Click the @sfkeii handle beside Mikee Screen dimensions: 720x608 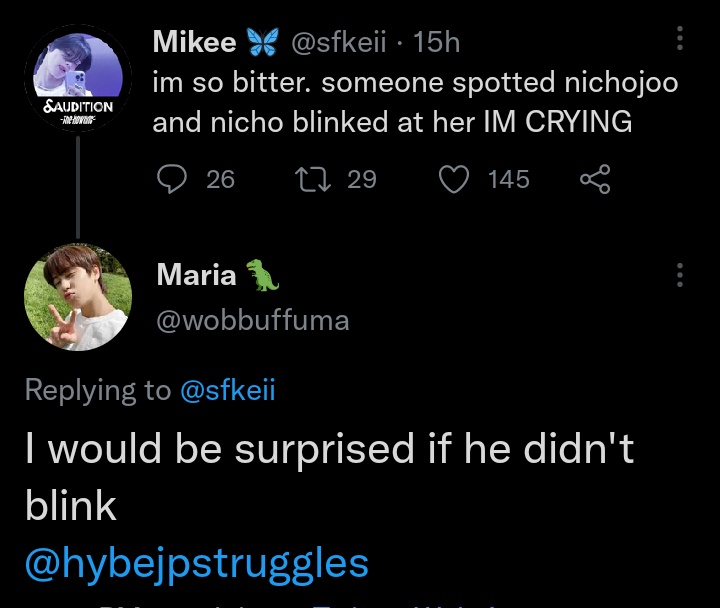(339, 42)
